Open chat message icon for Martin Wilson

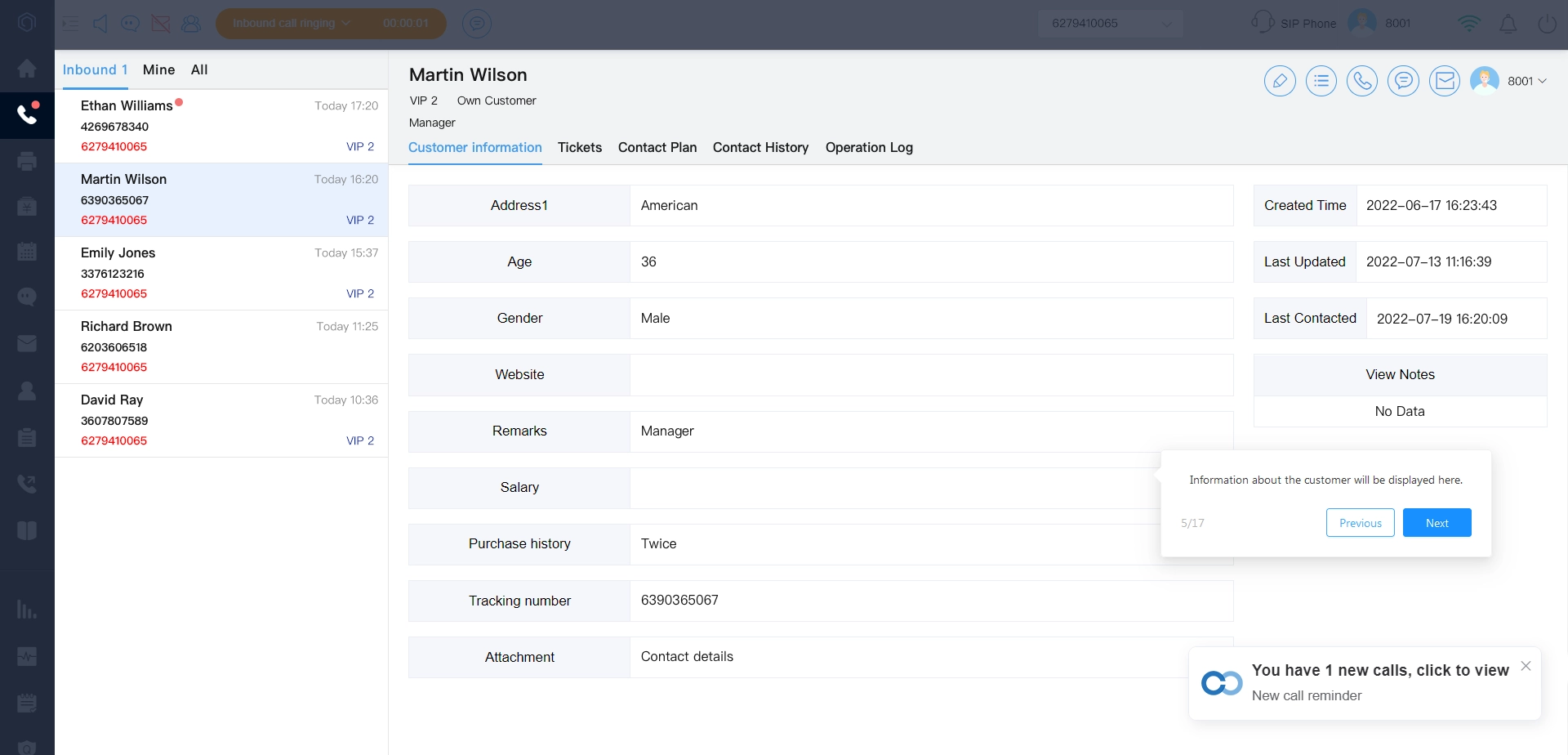click(1403, 81)
